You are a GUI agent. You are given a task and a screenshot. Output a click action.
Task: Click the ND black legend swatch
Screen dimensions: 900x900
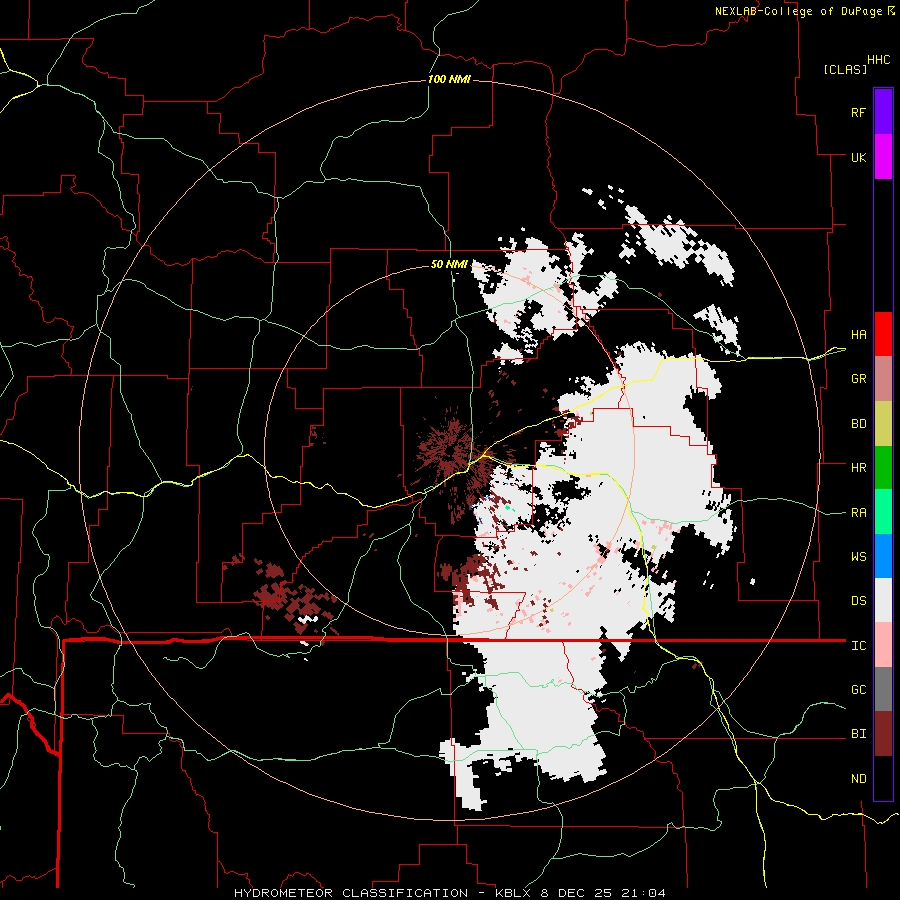point(883,778)
